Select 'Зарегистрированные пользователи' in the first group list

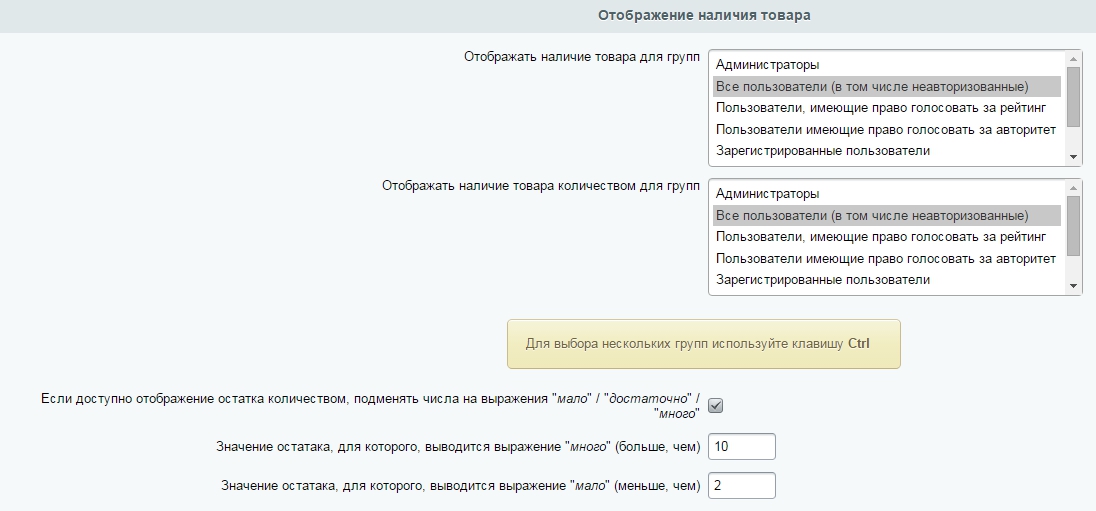point(823,151)
